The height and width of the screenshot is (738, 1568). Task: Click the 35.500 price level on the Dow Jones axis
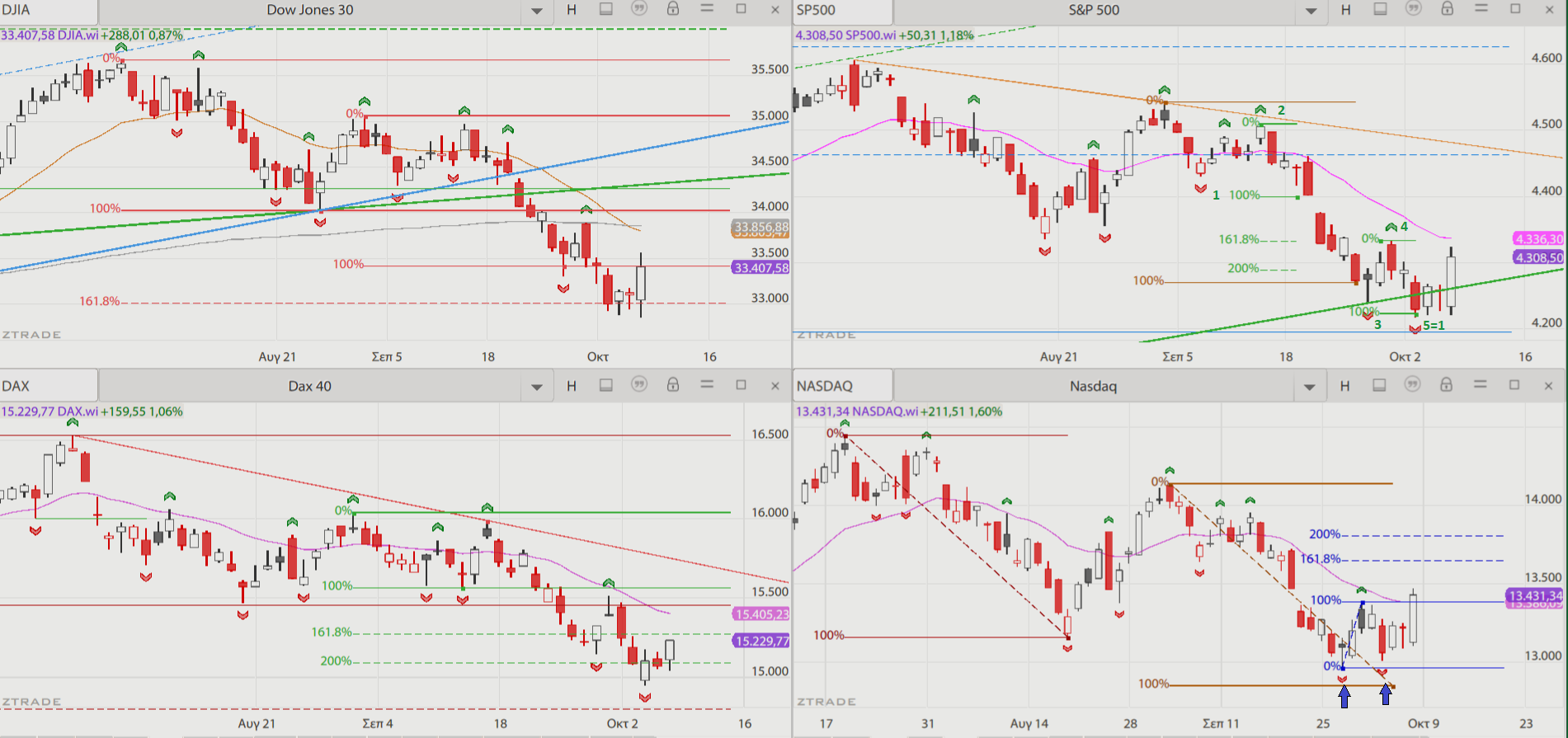click(770, 69)
